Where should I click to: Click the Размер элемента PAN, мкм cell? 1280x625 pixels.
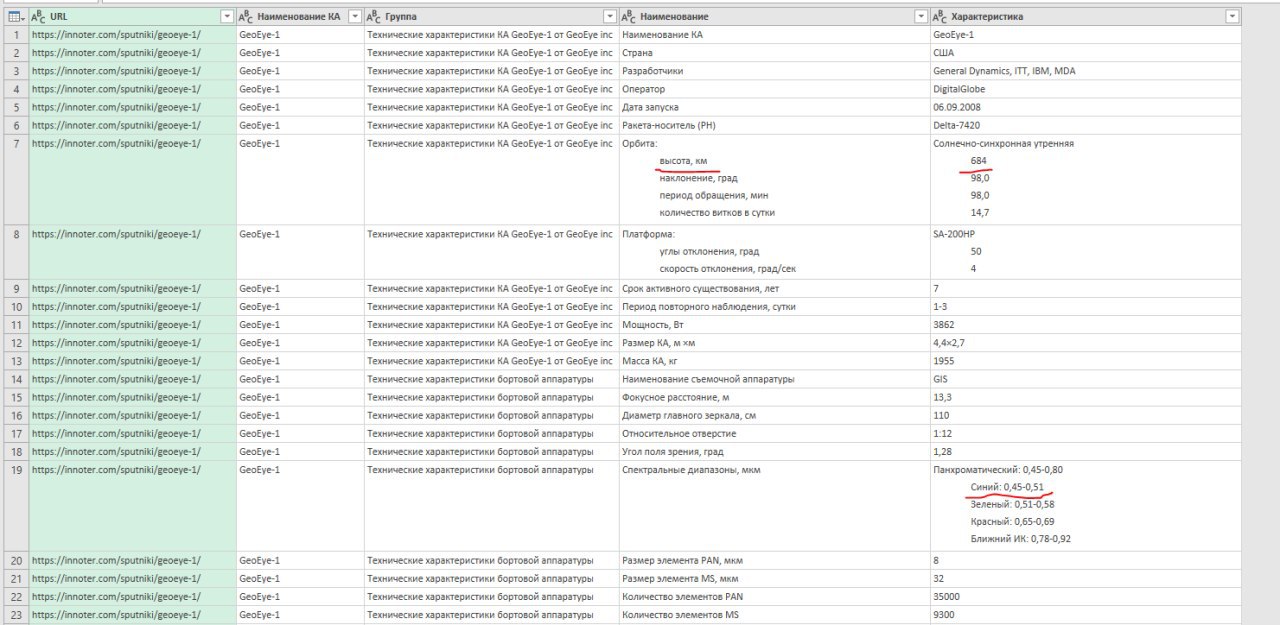[773, 560]
